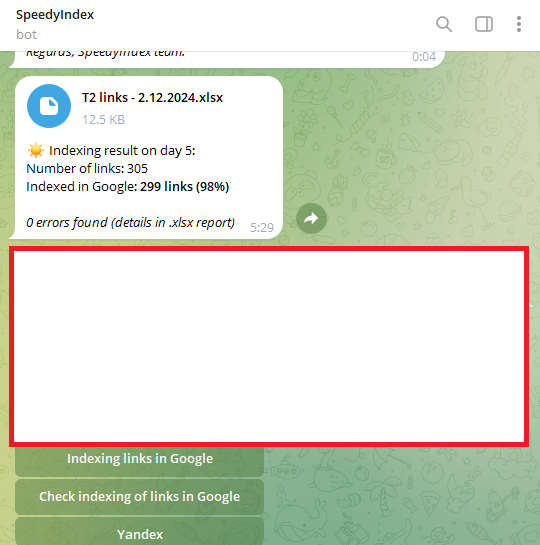Screen dimensions: 540x545
Task: Click the 'Number of links: 305' line
Action: point(87,169)
